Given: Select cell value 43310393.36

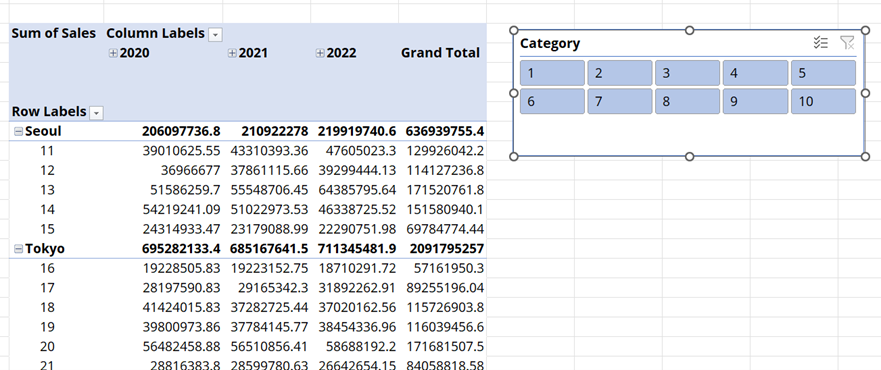Looking at the screenshot, I should (x=270, y=151).
